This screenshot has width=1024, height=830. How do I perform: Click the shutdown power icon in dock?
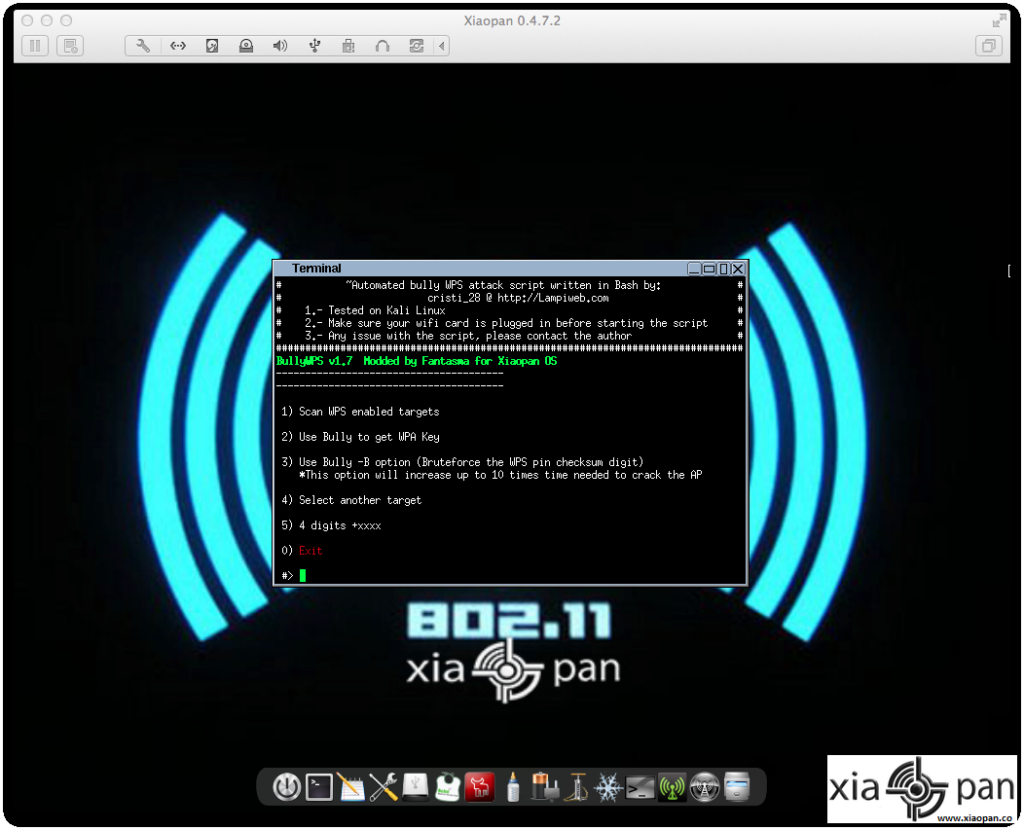[x=286, y=787]
